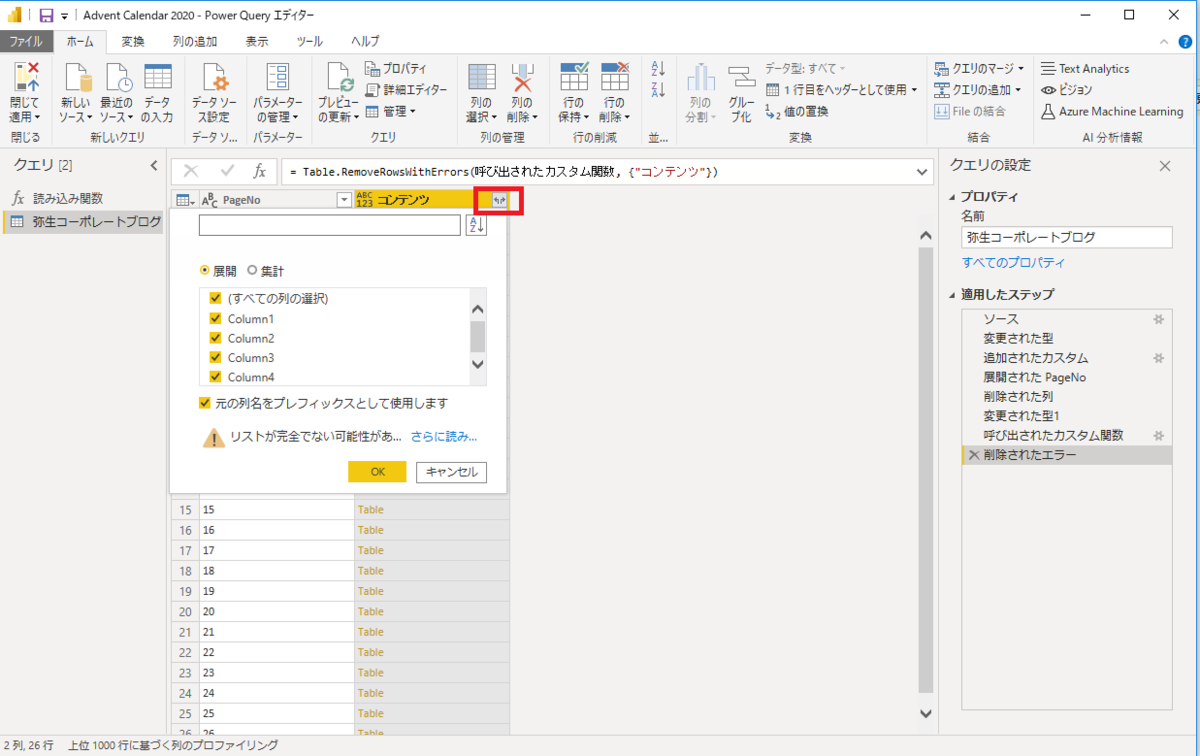Uncheck the Column3 checkbox
Image resolution: width=1200 pixels, height=756 pixels.
[215, 357]
